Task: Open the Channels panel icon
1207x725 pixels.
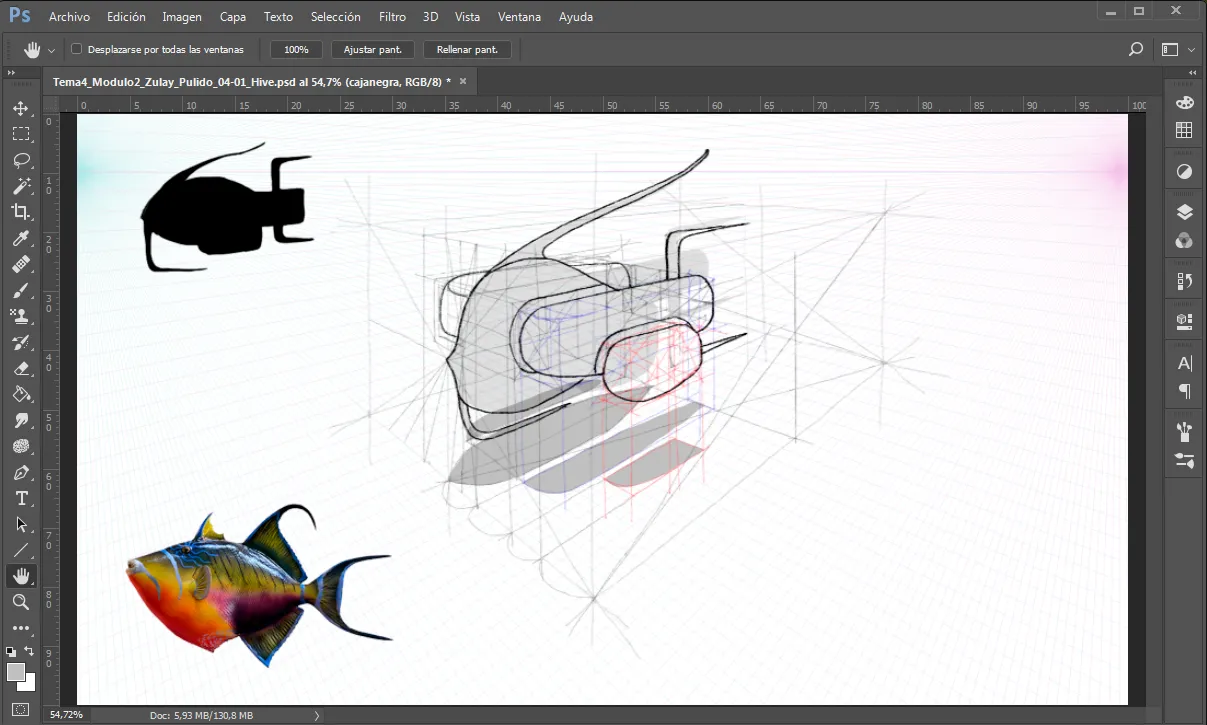Action: [x=1184, y=240]
